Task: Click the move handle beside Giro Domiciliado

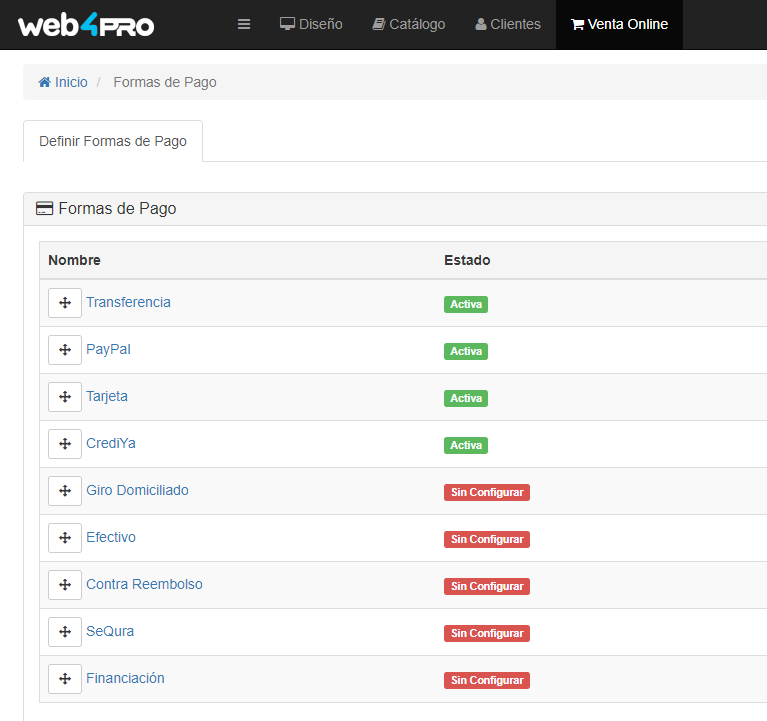Action: point(65,491)
